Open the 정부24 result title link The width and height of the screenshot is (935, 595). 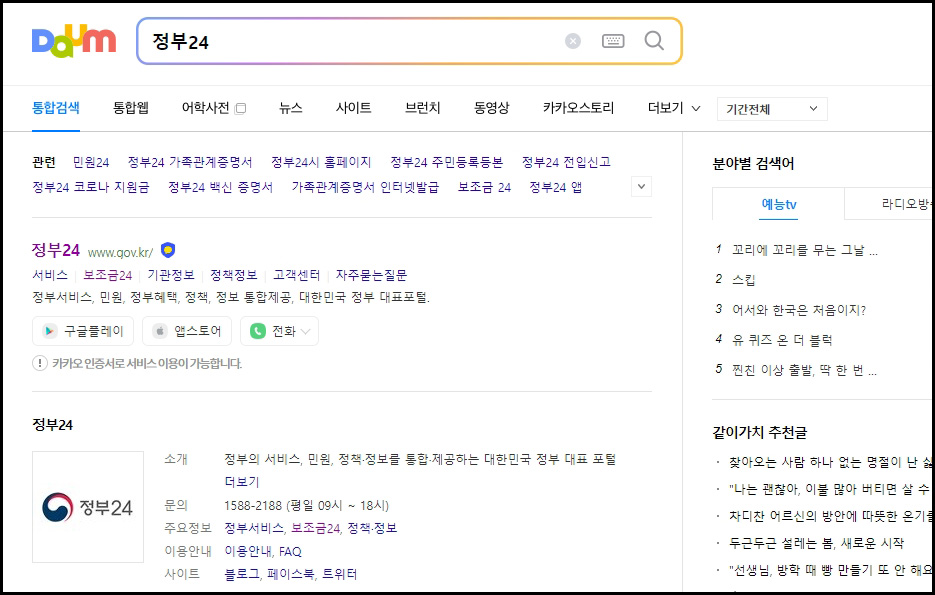55,250
